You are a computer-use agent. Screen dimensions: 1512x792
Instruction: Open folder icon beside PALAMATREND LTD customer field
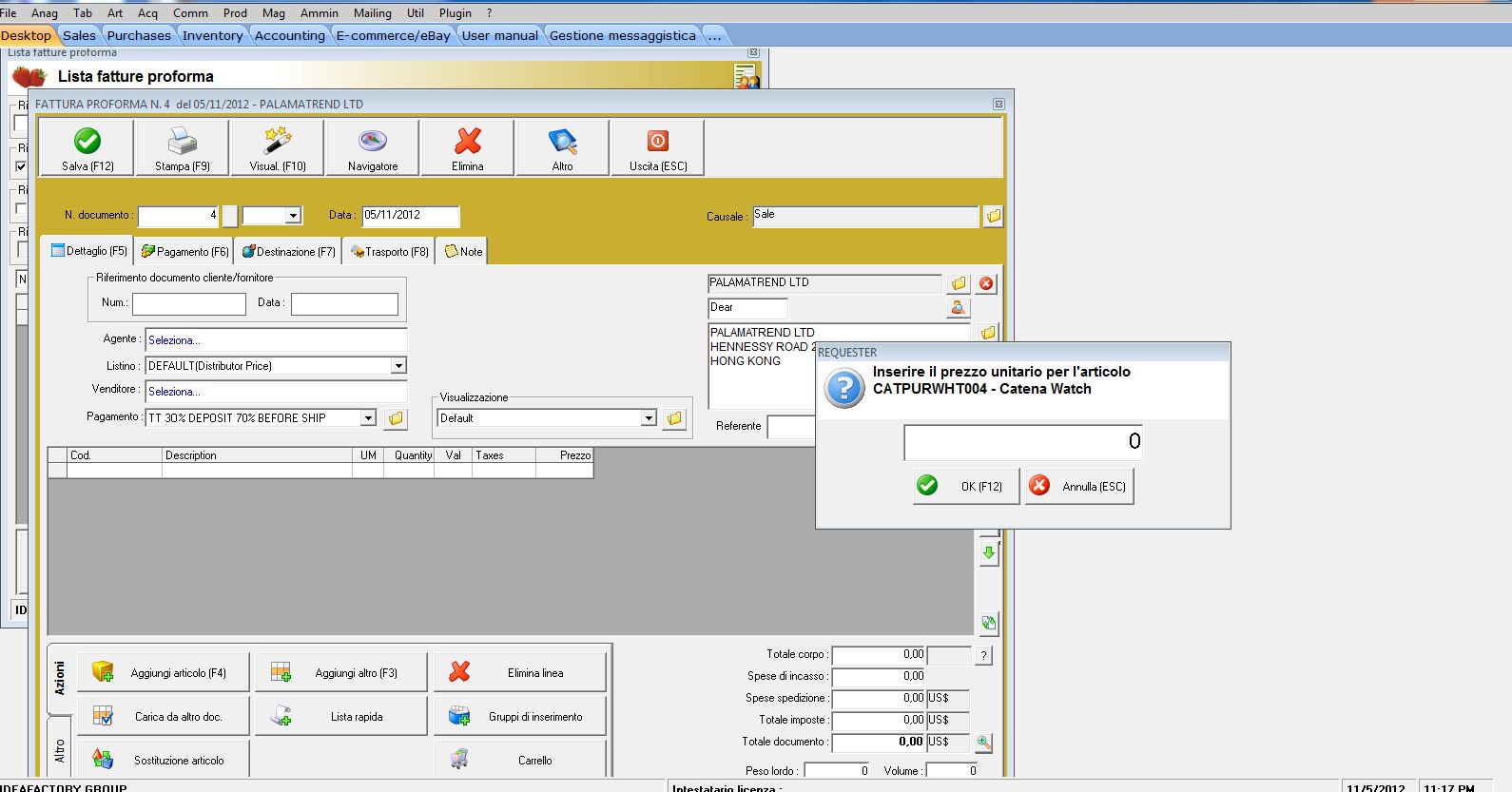(959, 283)
